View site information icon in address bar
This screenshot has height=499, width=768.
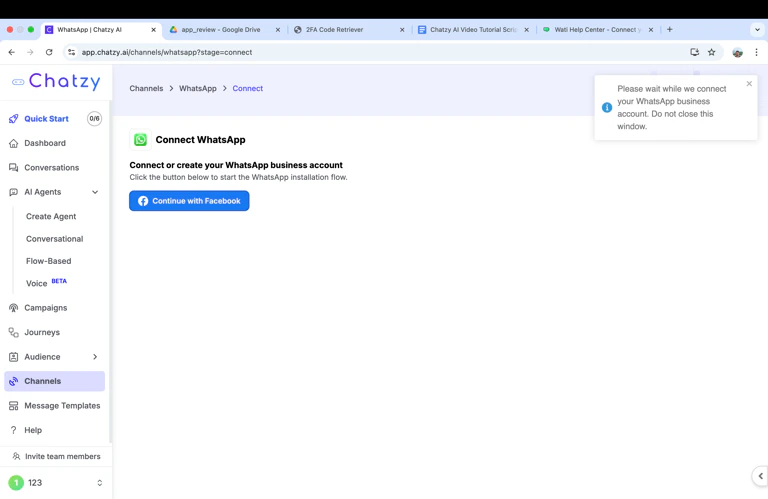tap(72, 52)
